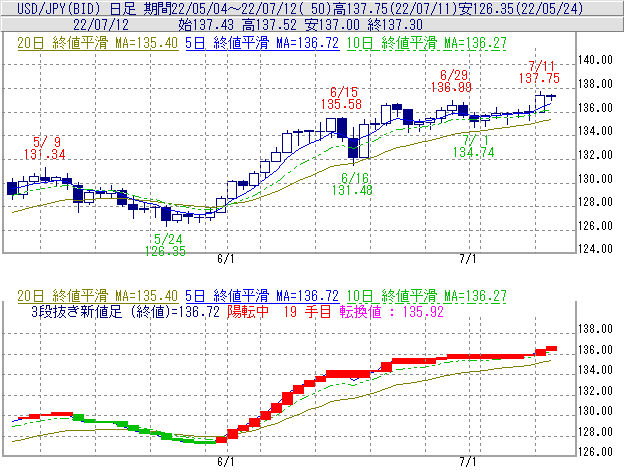Click lower chart 136.00 price axis label
Screen dimensions: 624x475
[x=595, y=350]
